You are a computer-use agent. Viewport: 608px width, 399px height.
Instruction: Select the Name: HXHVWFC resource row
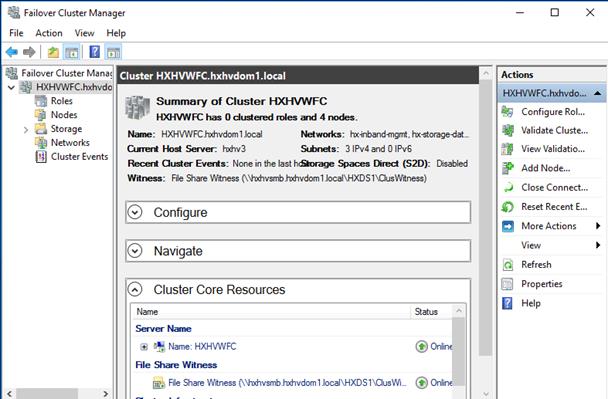point(293,347)
